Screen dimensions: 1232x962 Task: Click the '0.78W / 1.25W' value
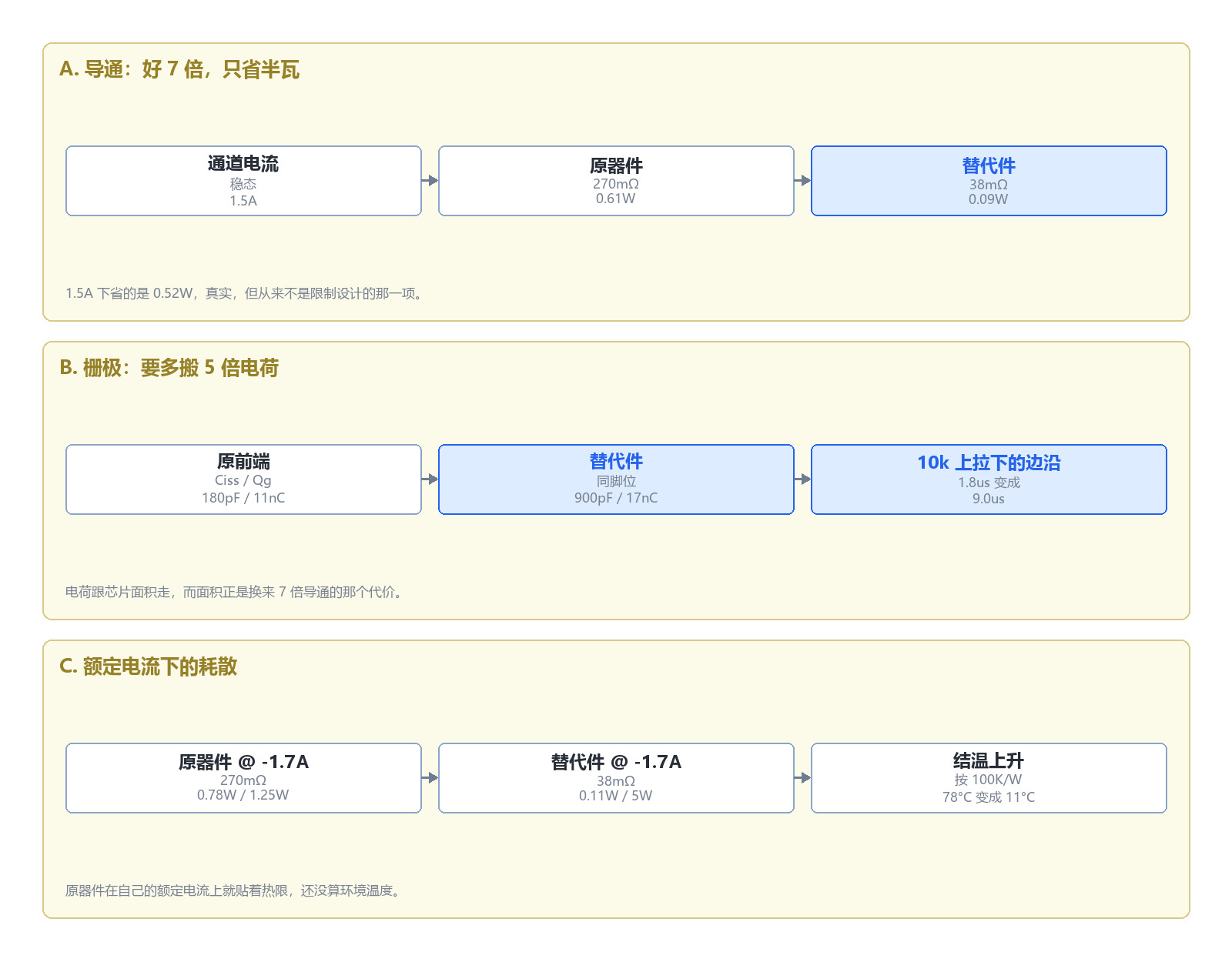click(243, 795)
